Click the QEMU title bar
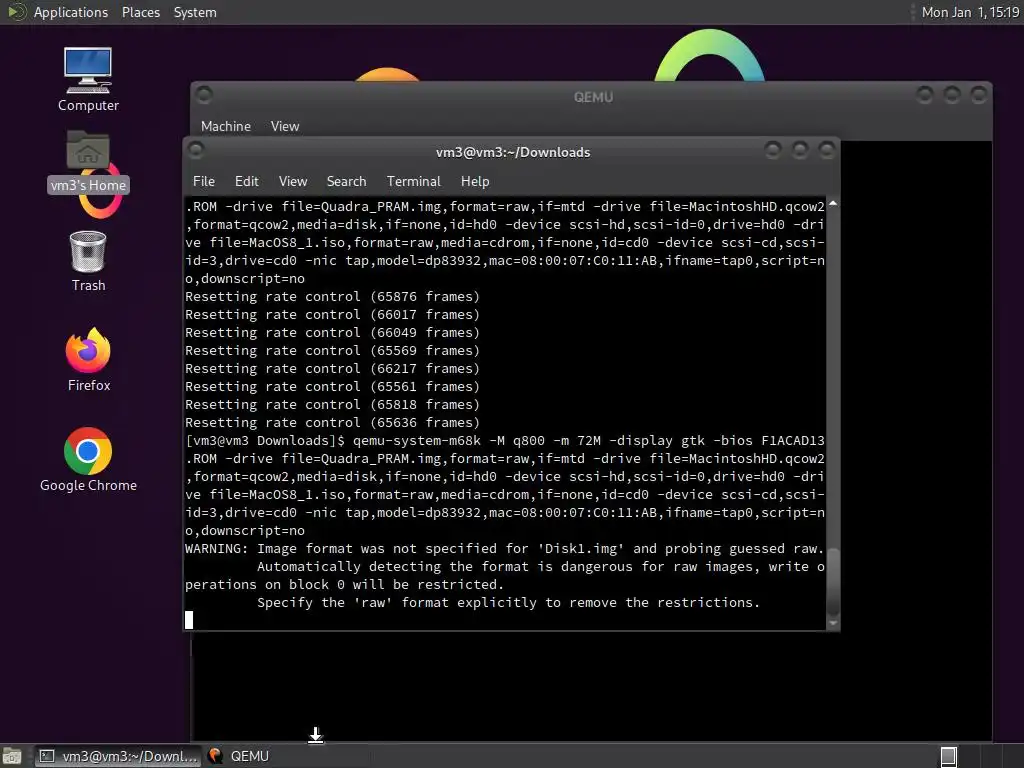The height and width of the screenshot is (768, 1024). [x=593, y=97]
